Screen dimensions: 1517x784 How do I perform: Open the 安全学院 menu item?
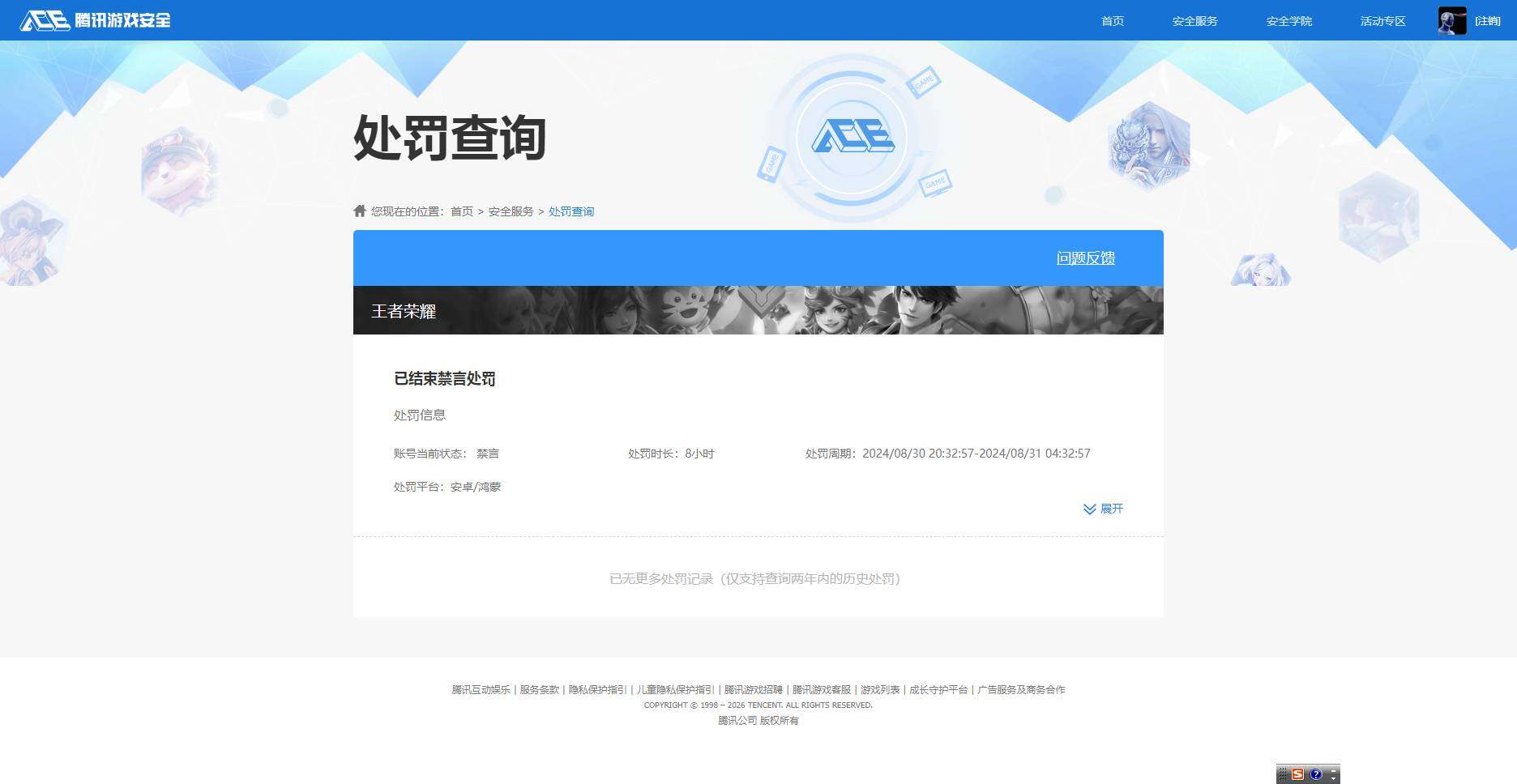tap(1288, 20)
